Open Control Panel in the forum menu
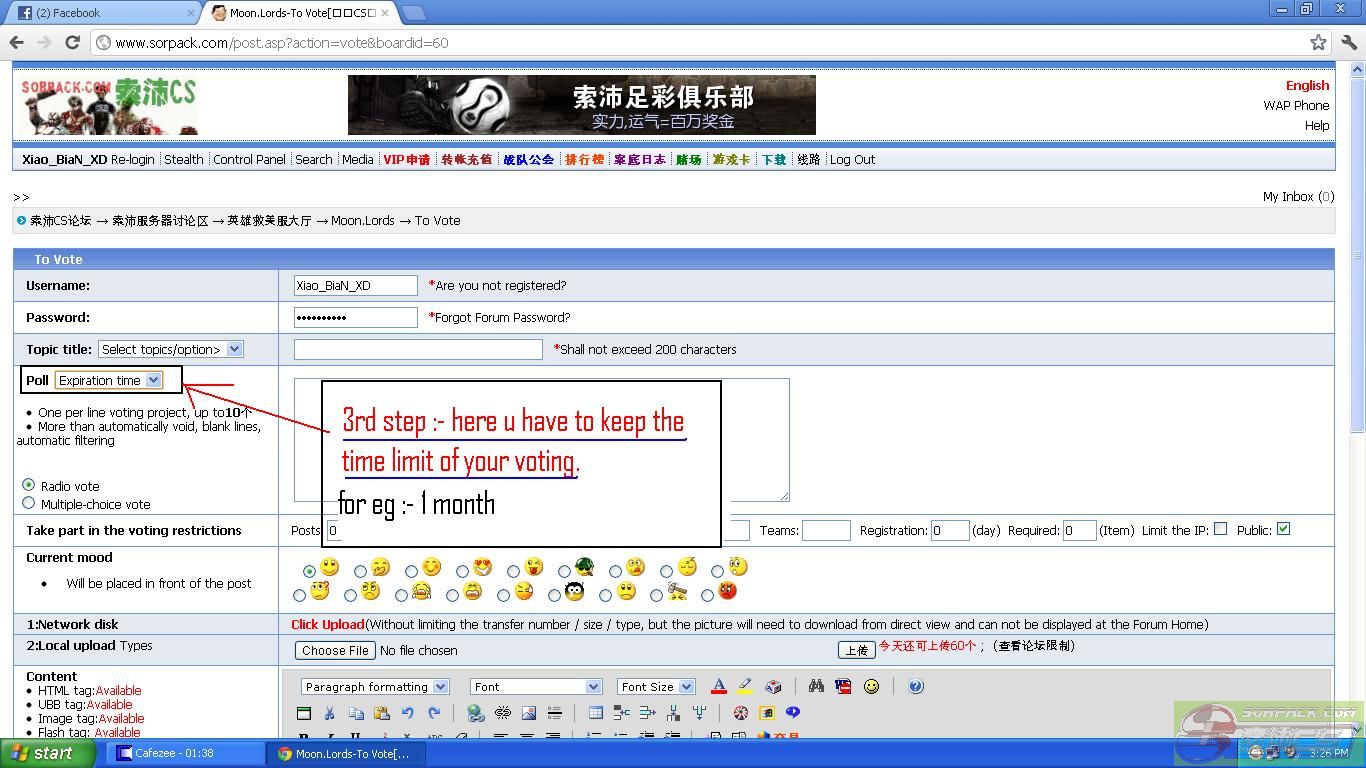 pyautogui.click(x=249, y=159)
